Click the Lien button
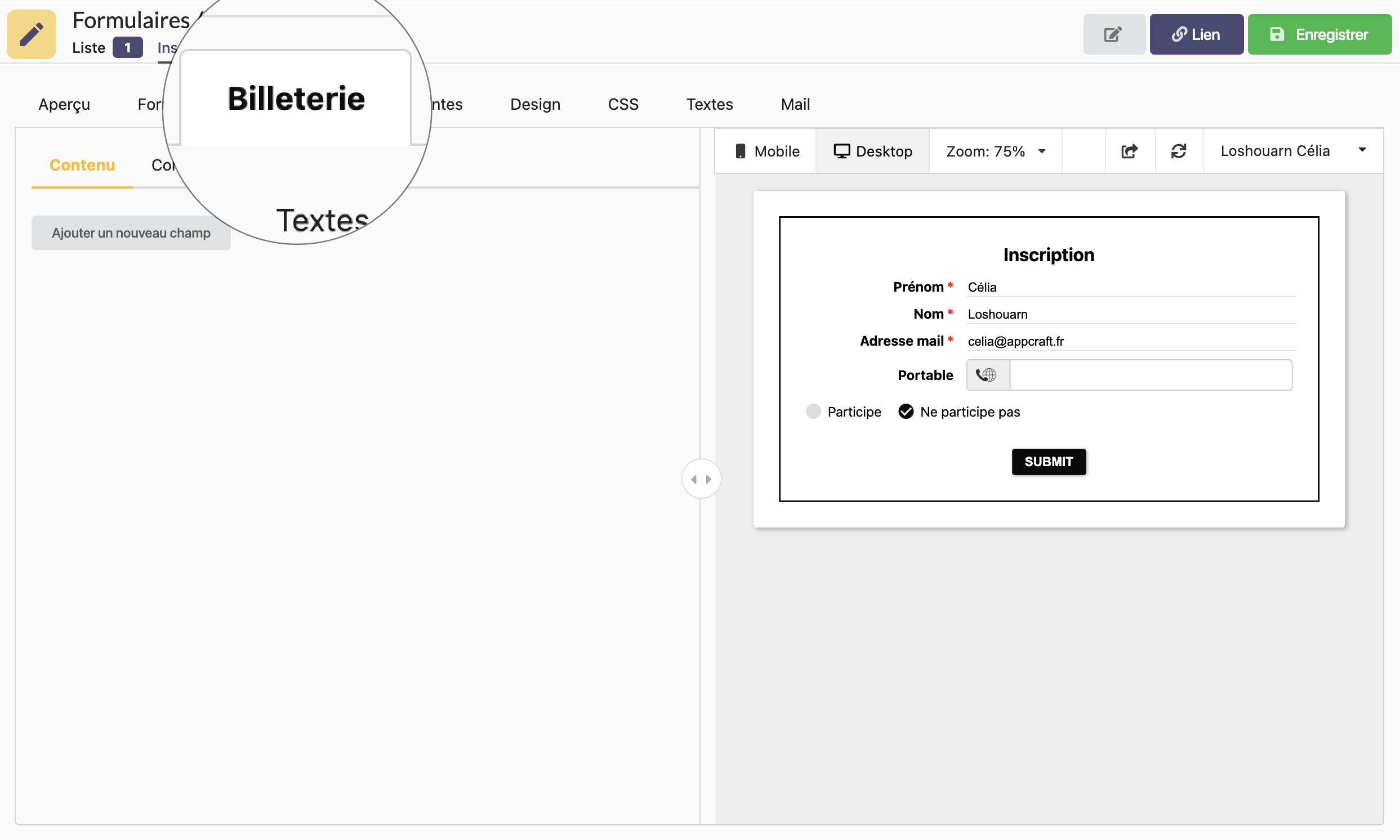Viewport: 1400px width, 840px height. point(1196,34)
